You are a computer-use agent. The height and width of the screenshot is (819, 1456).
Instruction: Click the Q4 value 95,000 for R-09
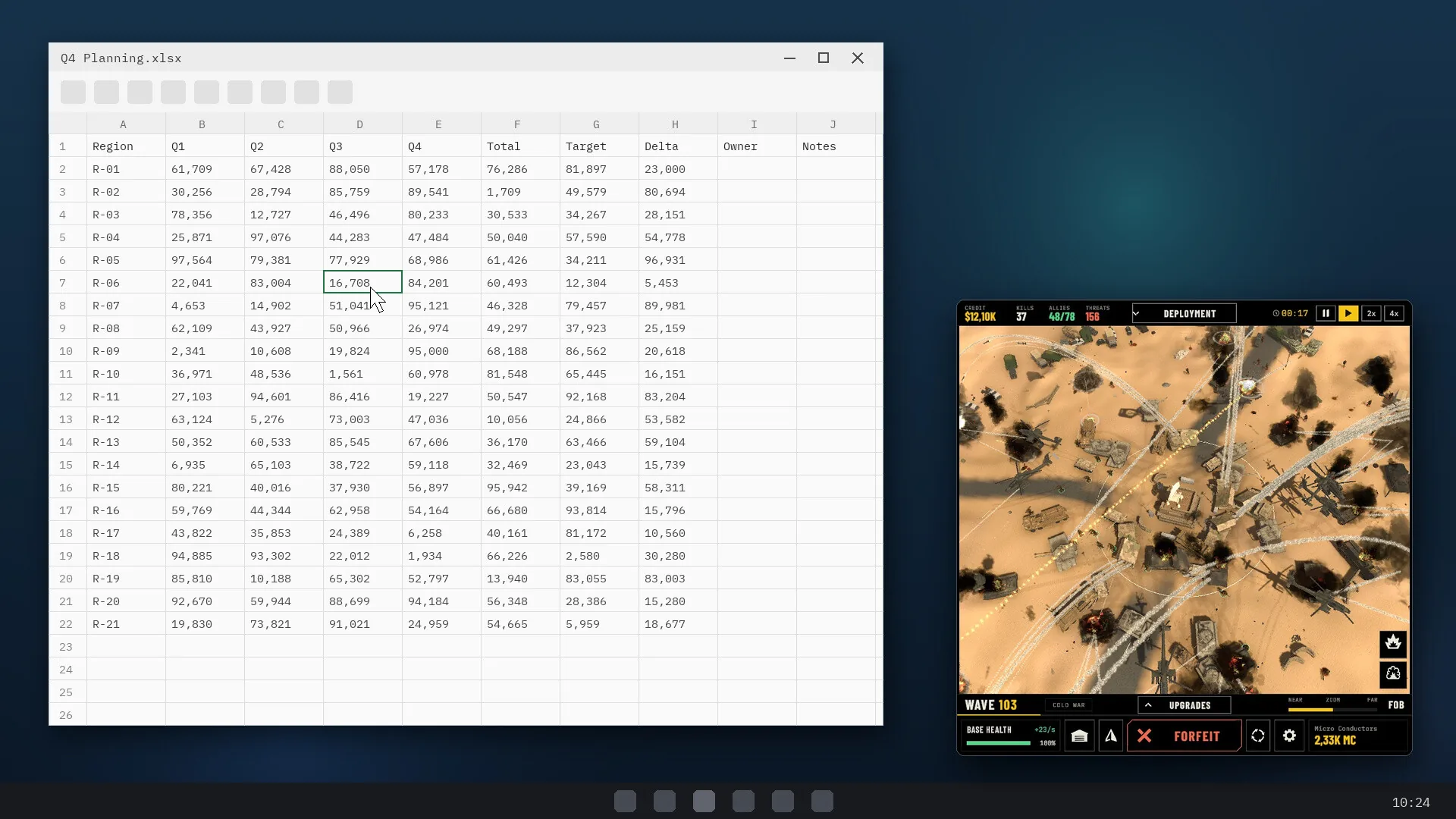pyautogui.click(x=441, y=351)
